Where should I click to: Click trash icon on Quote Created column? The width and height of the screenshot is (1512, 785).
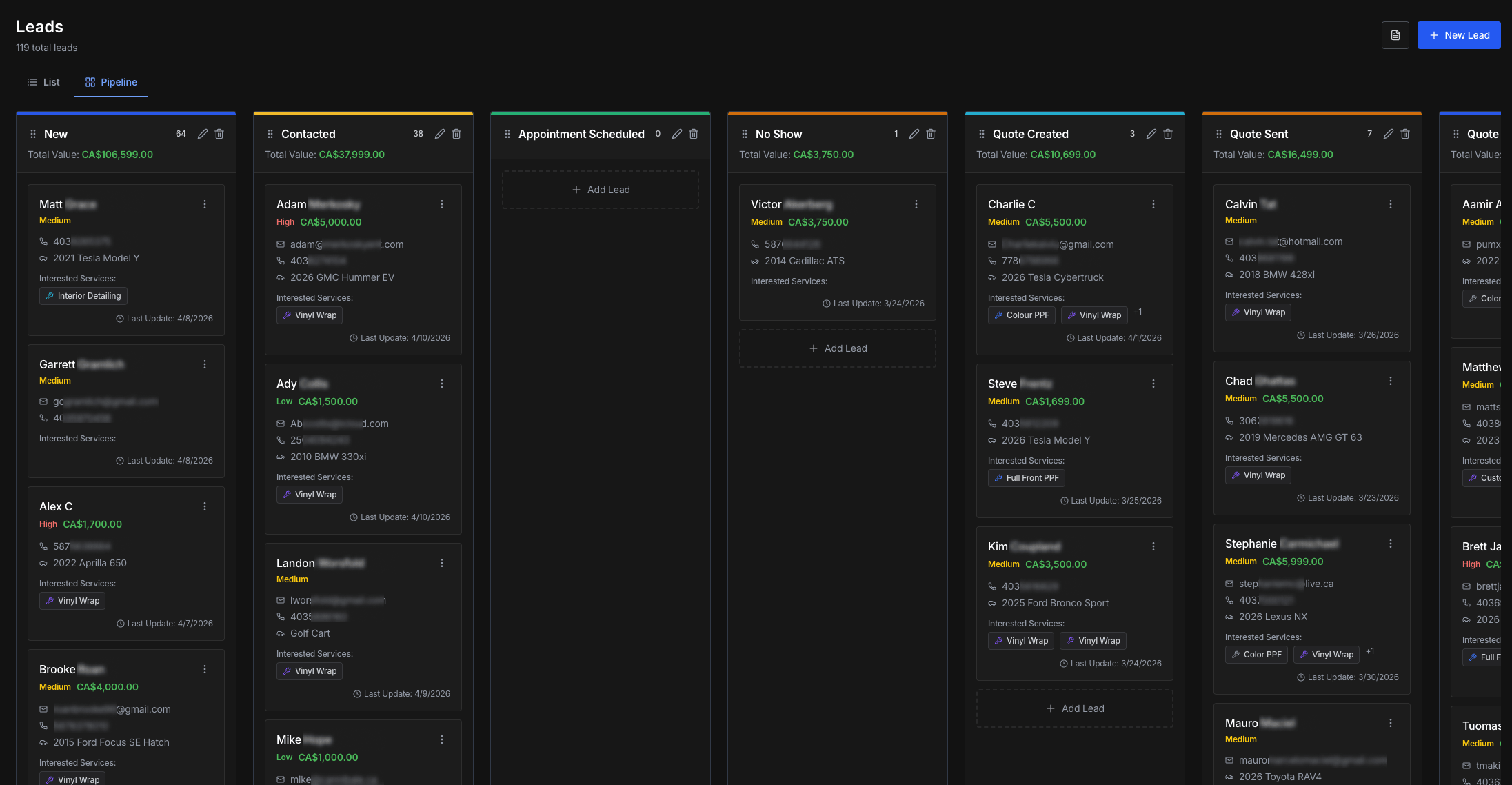point(1168,134)
